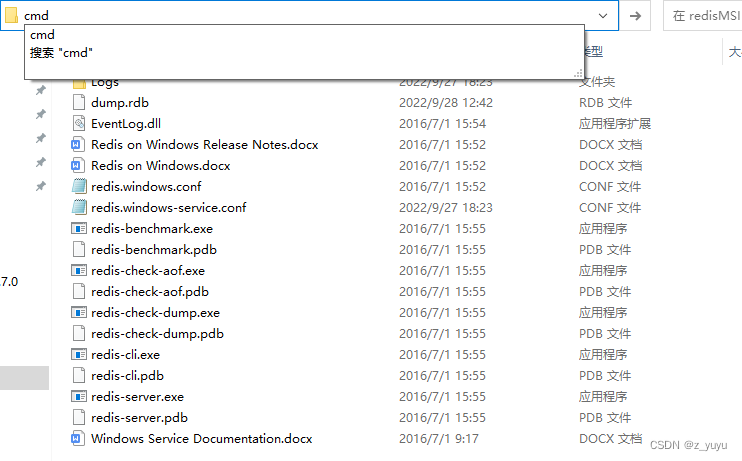The width and height of the screenshot is (742, 461).
Task: Click the redis-server.exe application icon
Action: (x=79, y=396)
